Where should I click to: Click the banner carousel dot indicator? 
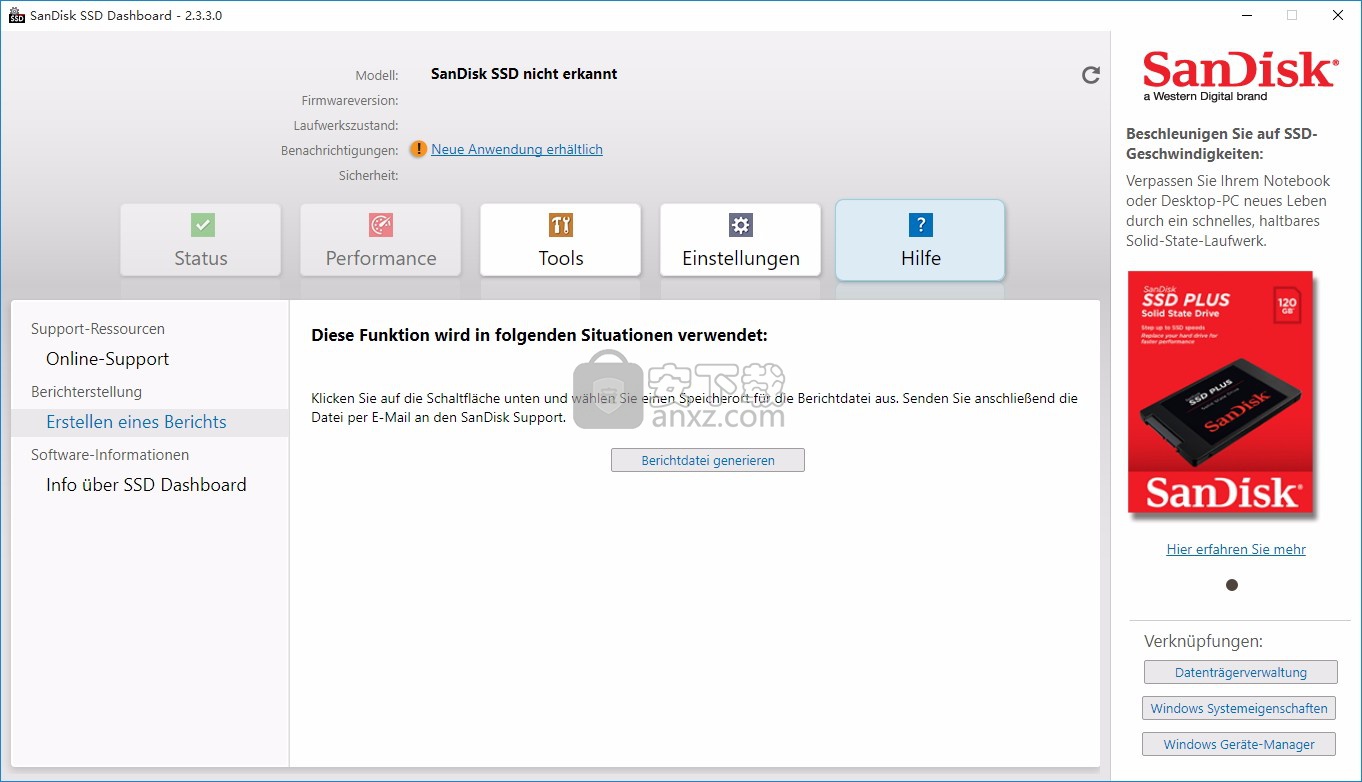pyautogui.click(x=1232, y=585)
